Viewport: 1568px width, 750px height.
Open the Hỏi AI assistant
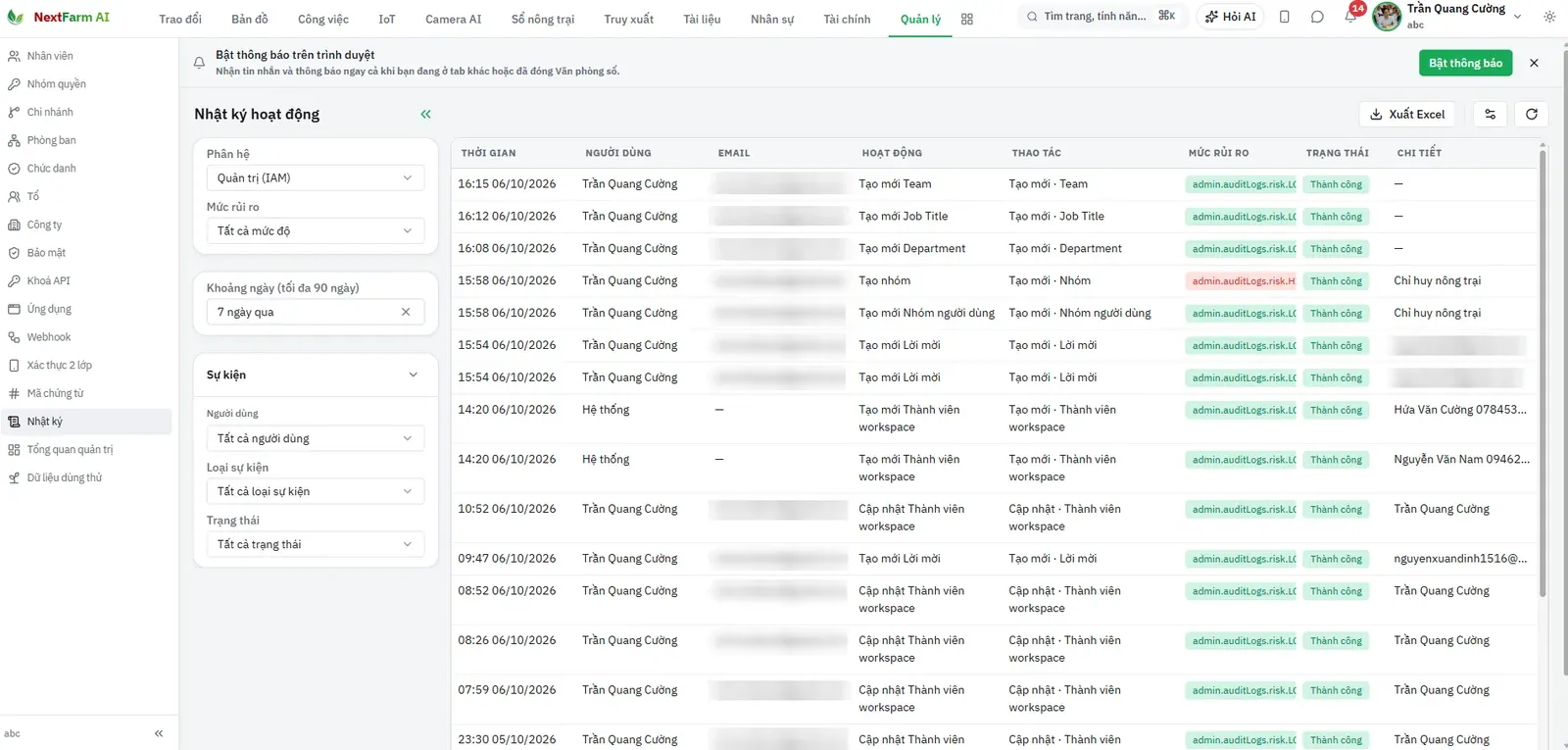[x=1231, y=17]
